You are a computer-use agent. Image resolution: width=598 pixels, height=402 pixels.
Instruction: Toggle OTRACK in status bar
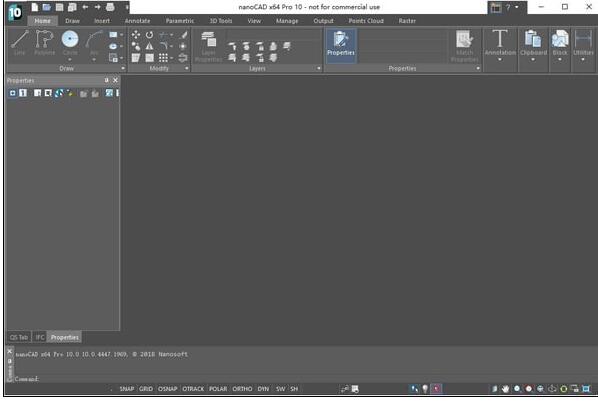(193, 389)
